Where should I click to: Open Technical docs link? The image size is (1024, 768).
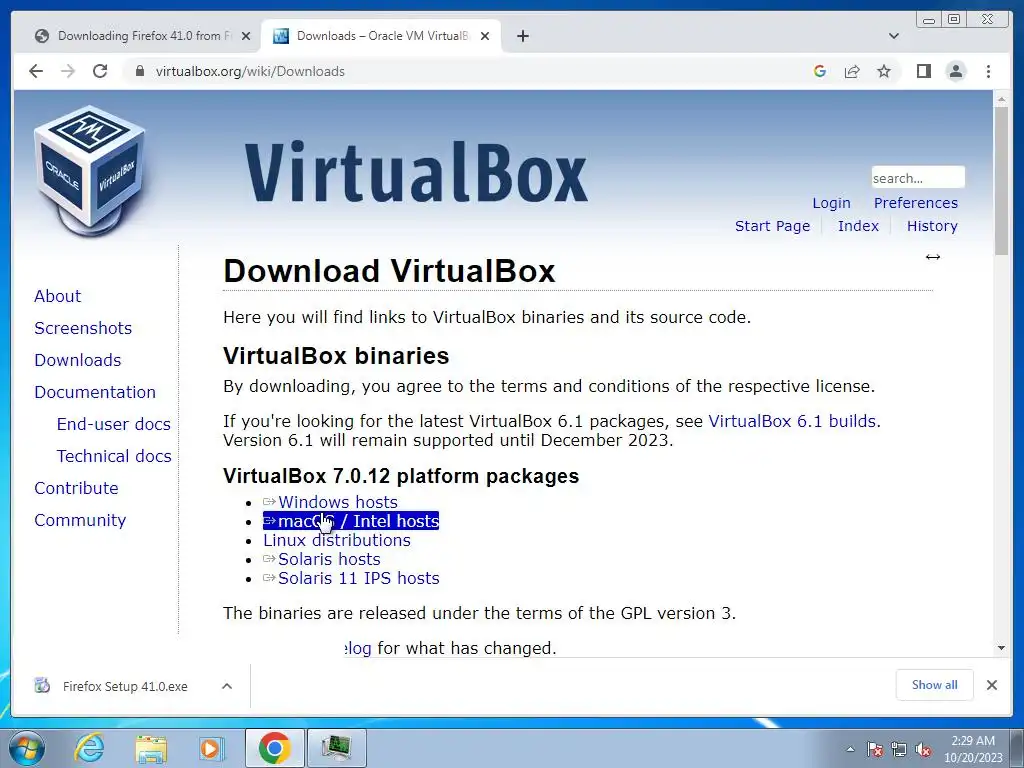(x=114, y=456)
